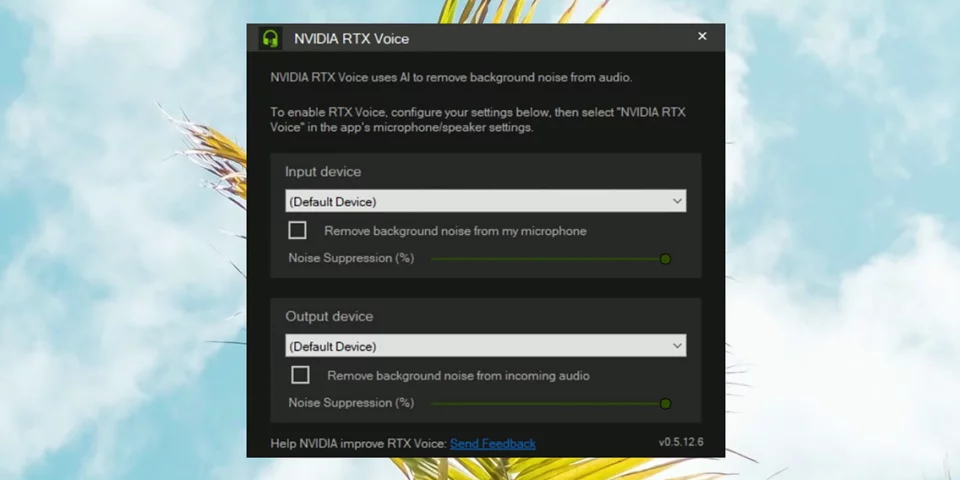Enable Remove background noise from incoming audio

tap(300, 375)
